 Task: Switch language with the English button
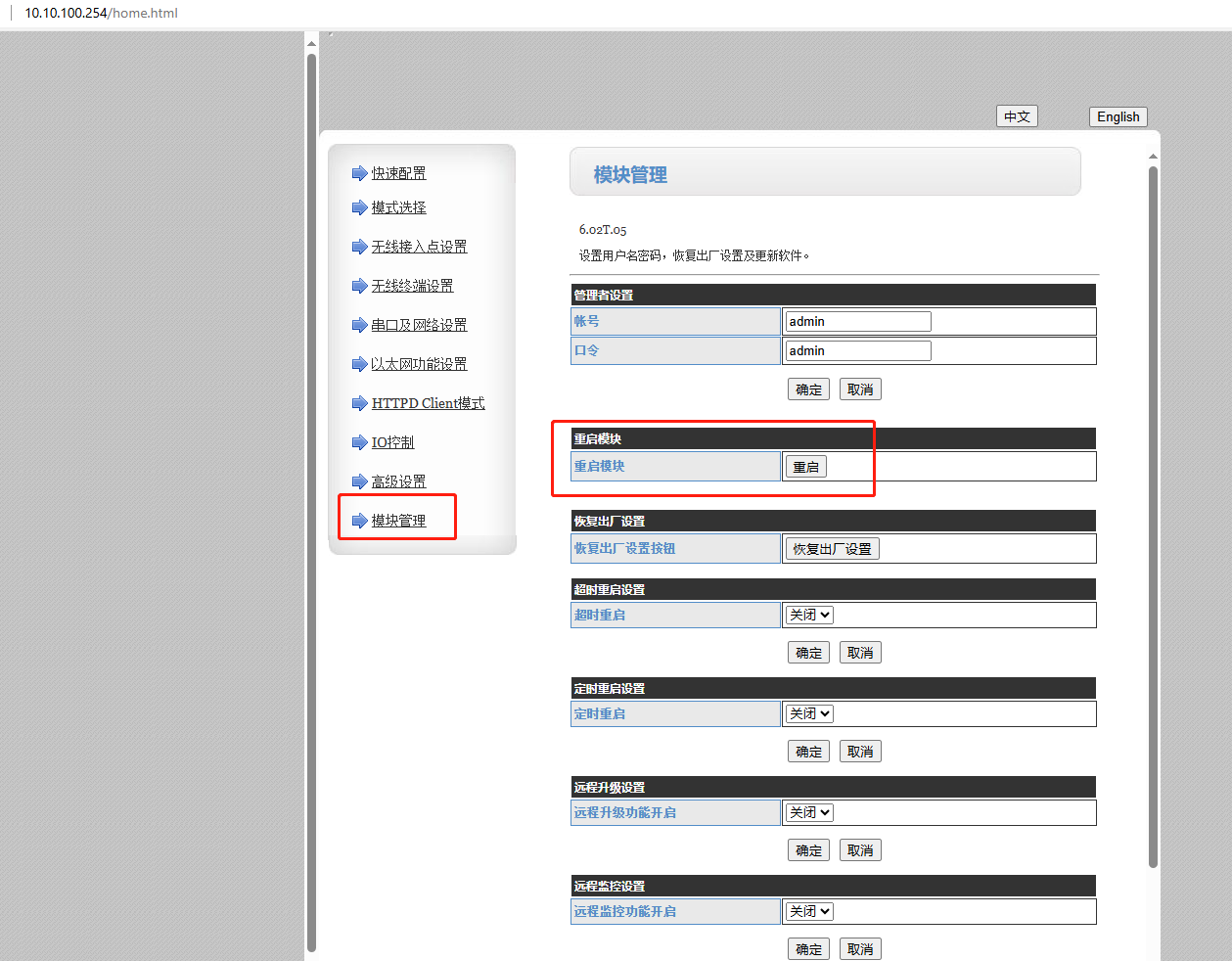click(1118, 116)
